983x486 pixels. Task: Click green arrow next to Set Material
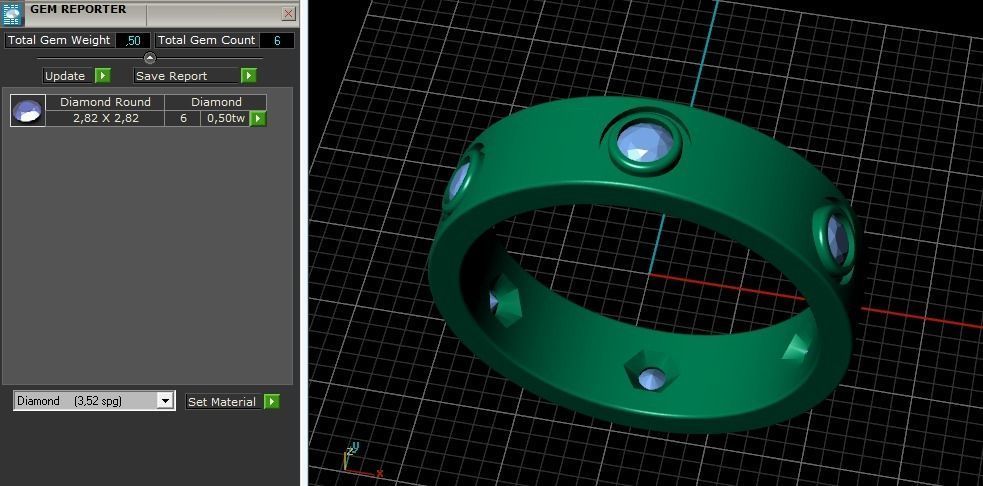tap(271, 402)
